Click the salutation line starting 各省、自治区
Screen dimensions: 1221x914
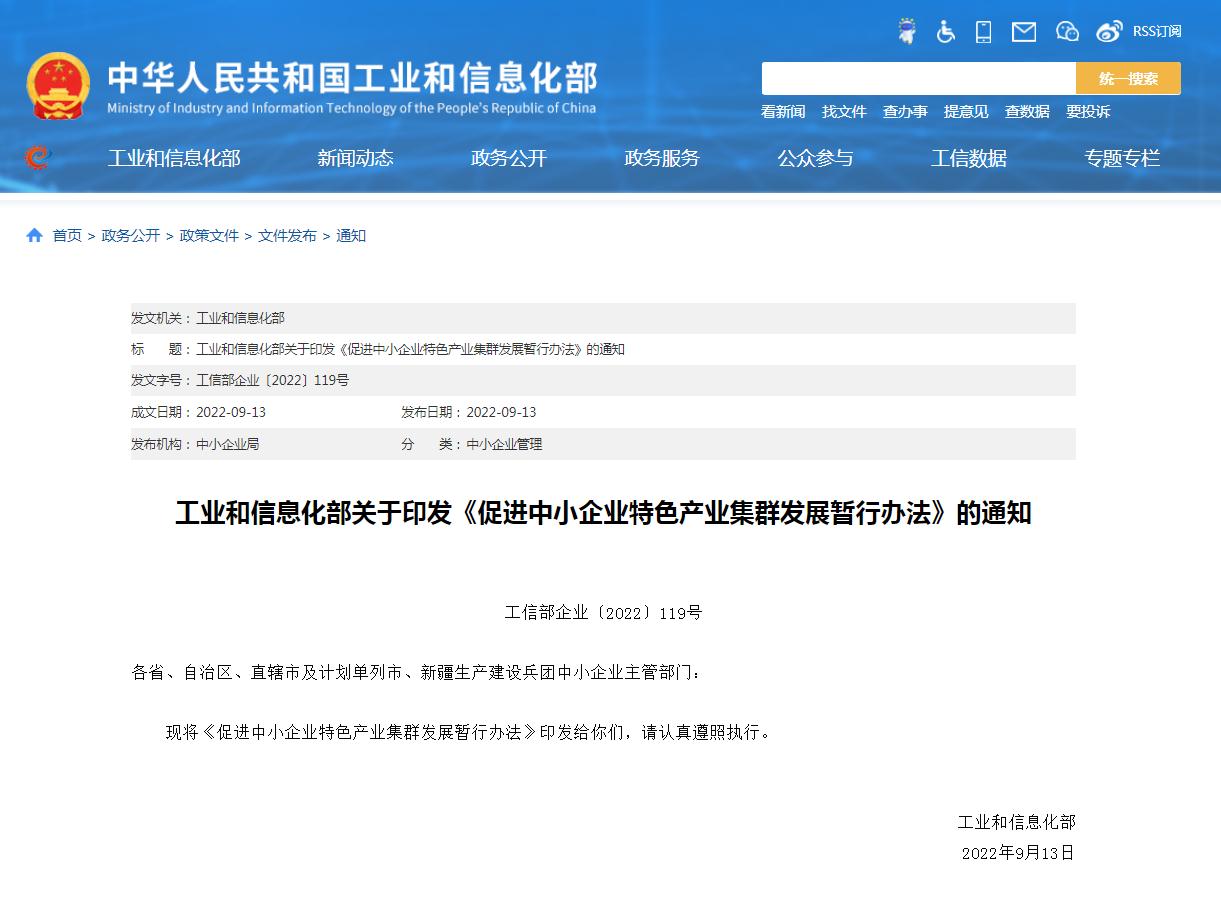coord(417,673)
